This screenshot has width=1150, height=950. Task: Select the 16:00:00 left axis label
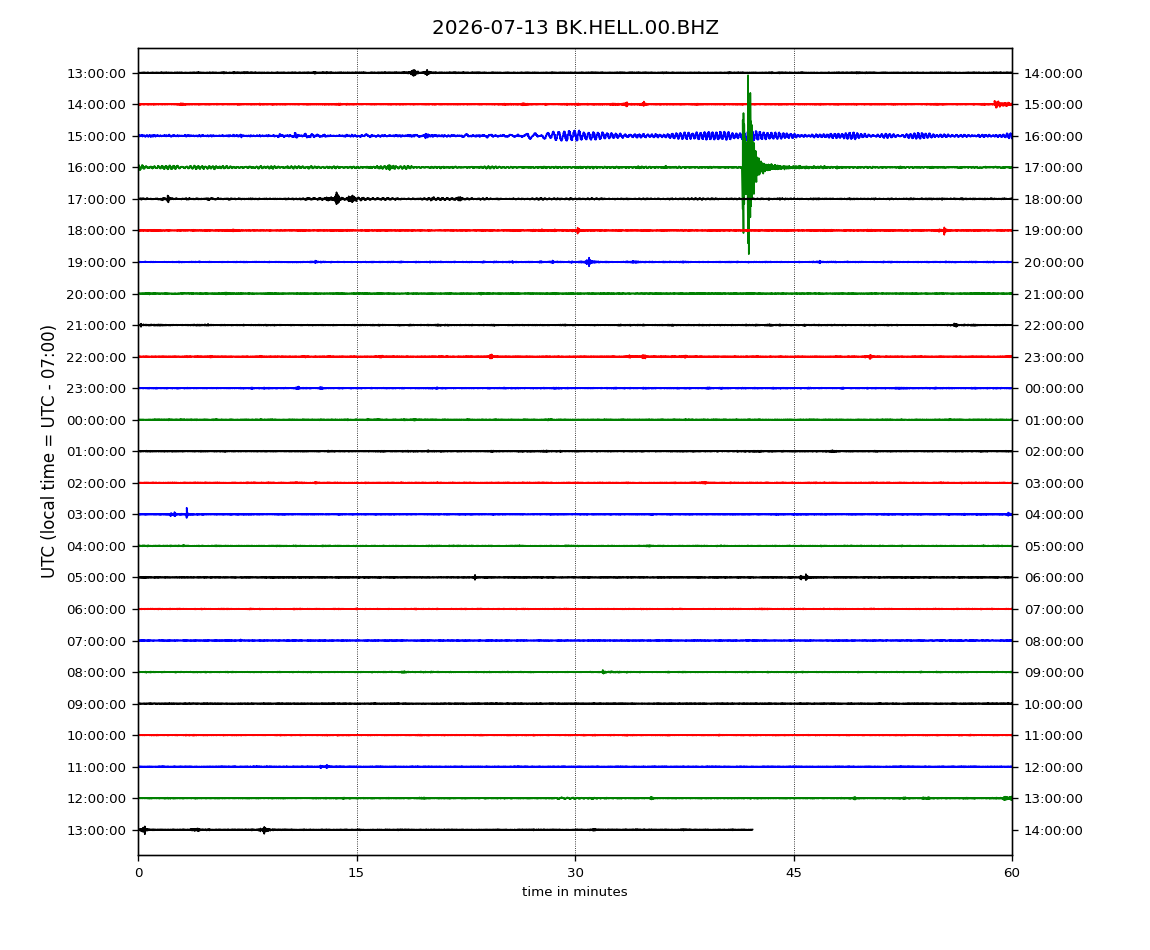tap(96, 168)
